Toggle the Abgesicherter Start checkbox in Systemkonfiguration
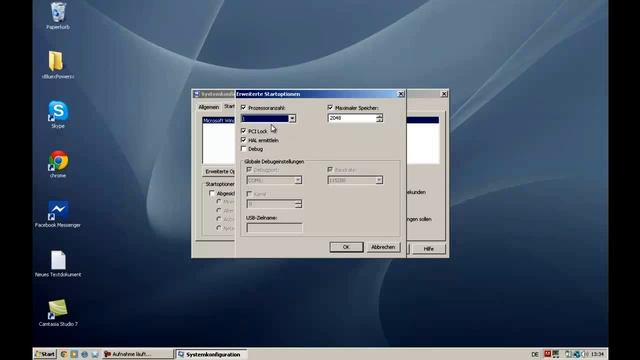Viewport: 640px width, 360px height. pos(212,193)
